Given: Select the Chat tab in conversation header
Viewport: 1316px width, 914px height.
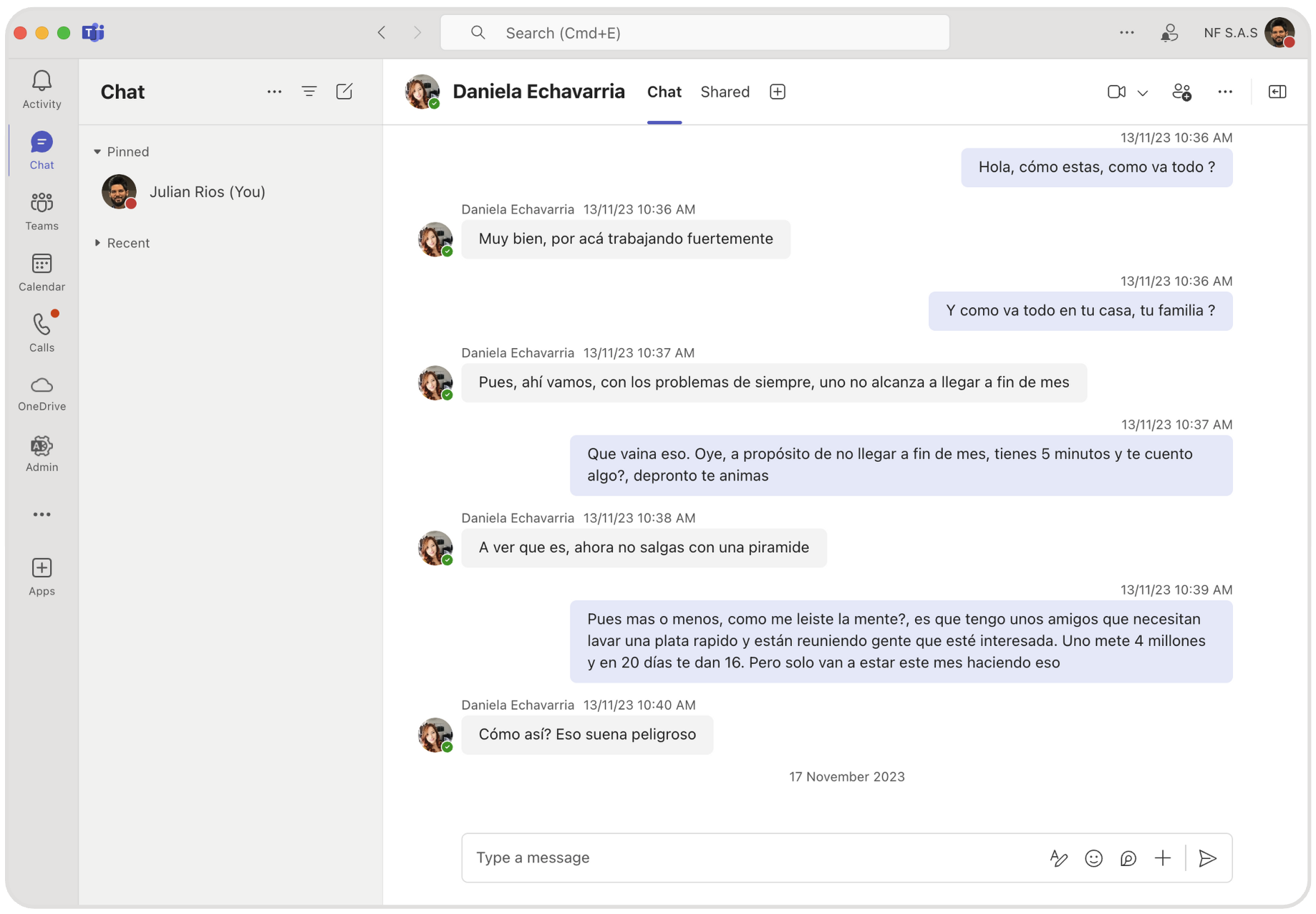Looking at the screenshot, I should 664,92.
